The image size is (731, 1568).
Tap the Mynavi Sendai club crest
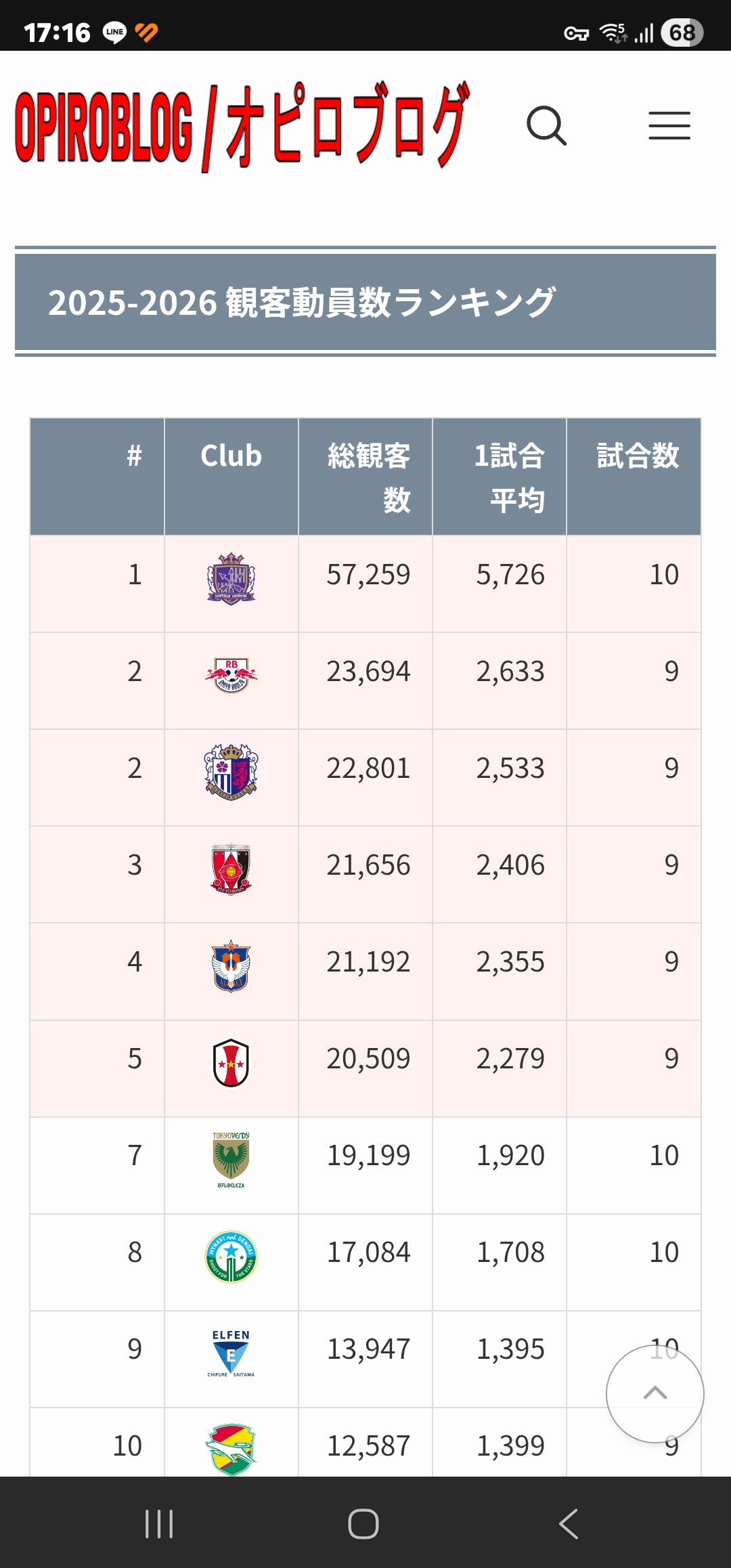[231, 1257]
